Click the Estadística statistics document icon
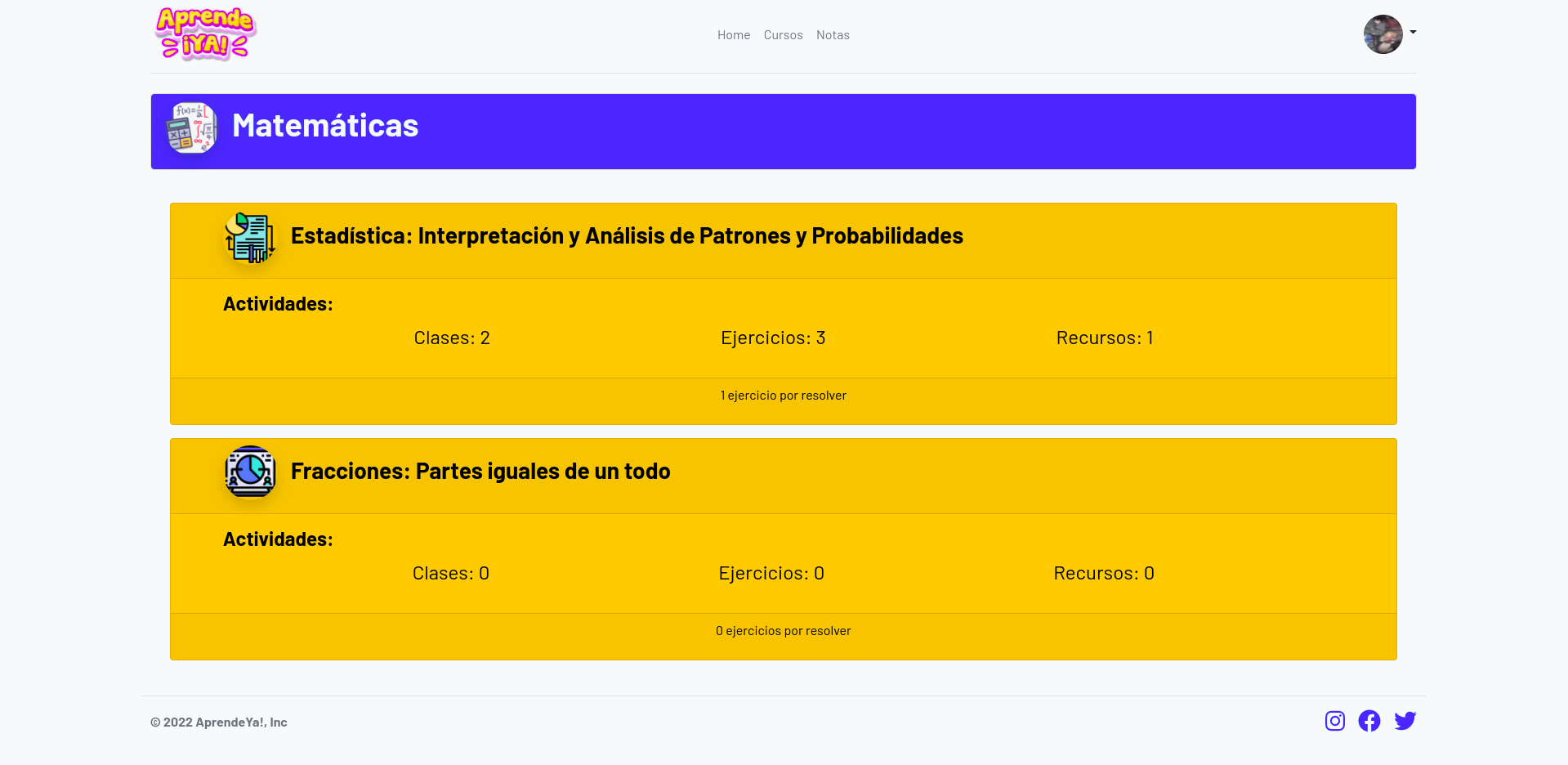Image resolution: width=1568 pixels, height=765 pixels. pos(250,239)
